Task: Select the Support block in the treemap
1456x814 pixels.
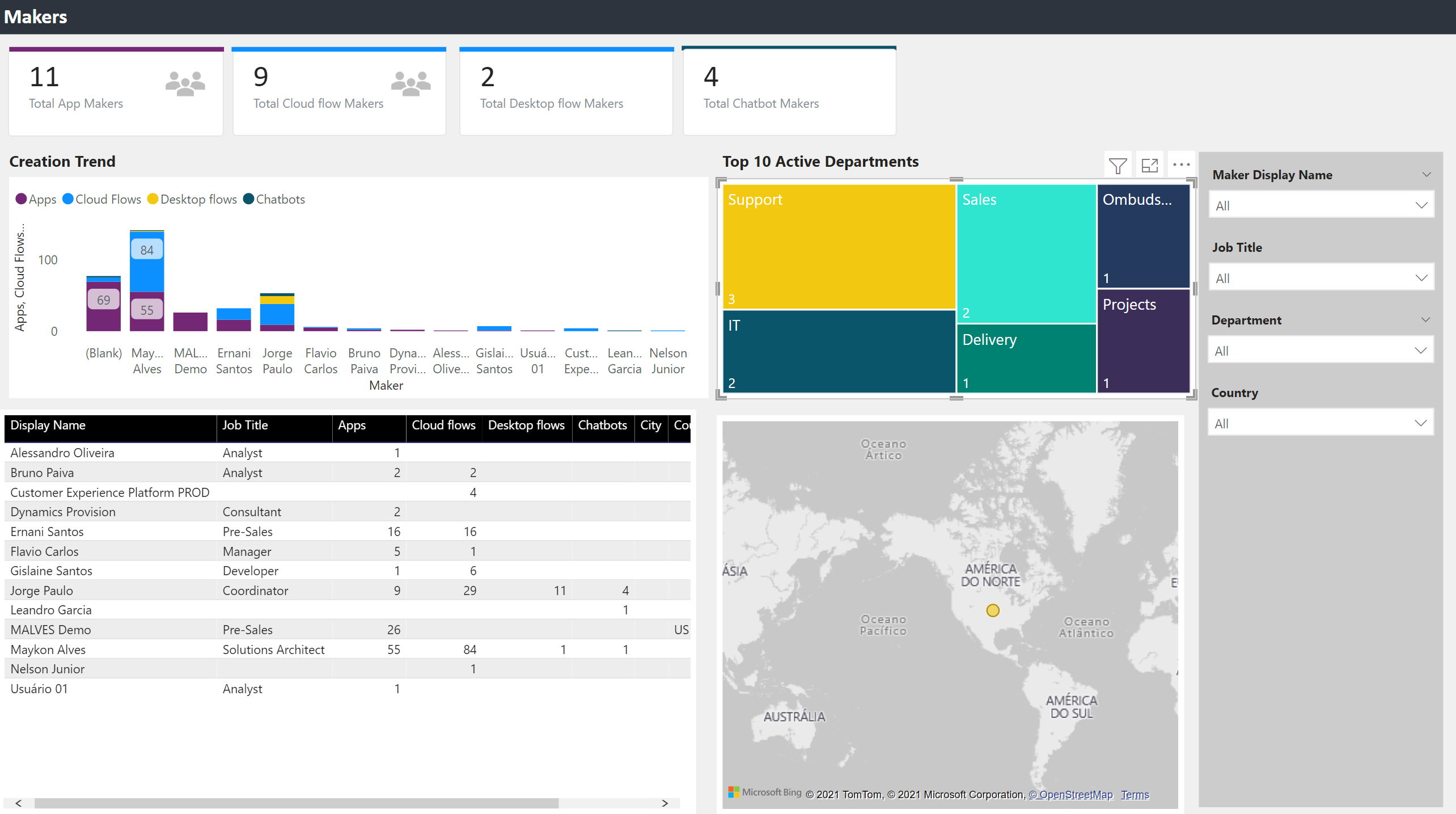Action: [839, 247]
